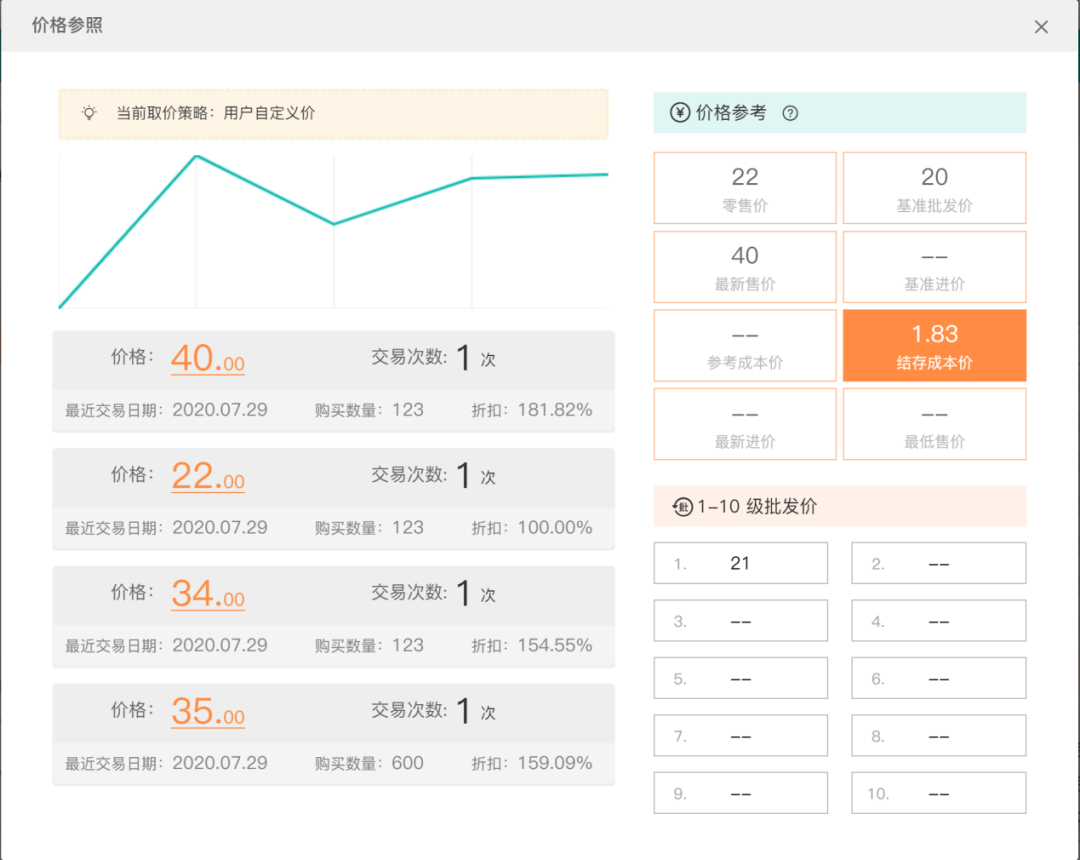Click the lightbulb icon in strategy banner
This screenshot has width=1080, height=860.
tap(89, 113)
